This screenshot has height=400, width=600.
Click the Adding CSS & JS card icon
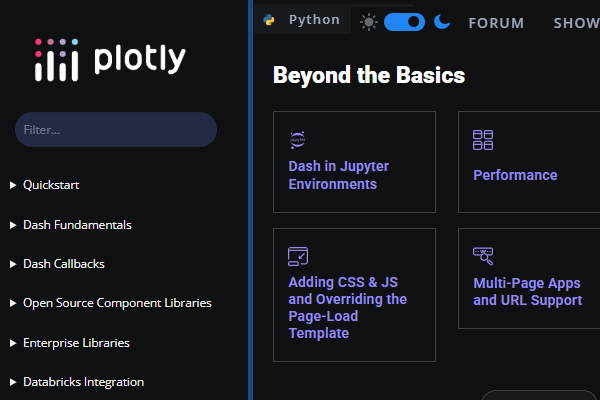pyautogui.click(x=298, y=256)
